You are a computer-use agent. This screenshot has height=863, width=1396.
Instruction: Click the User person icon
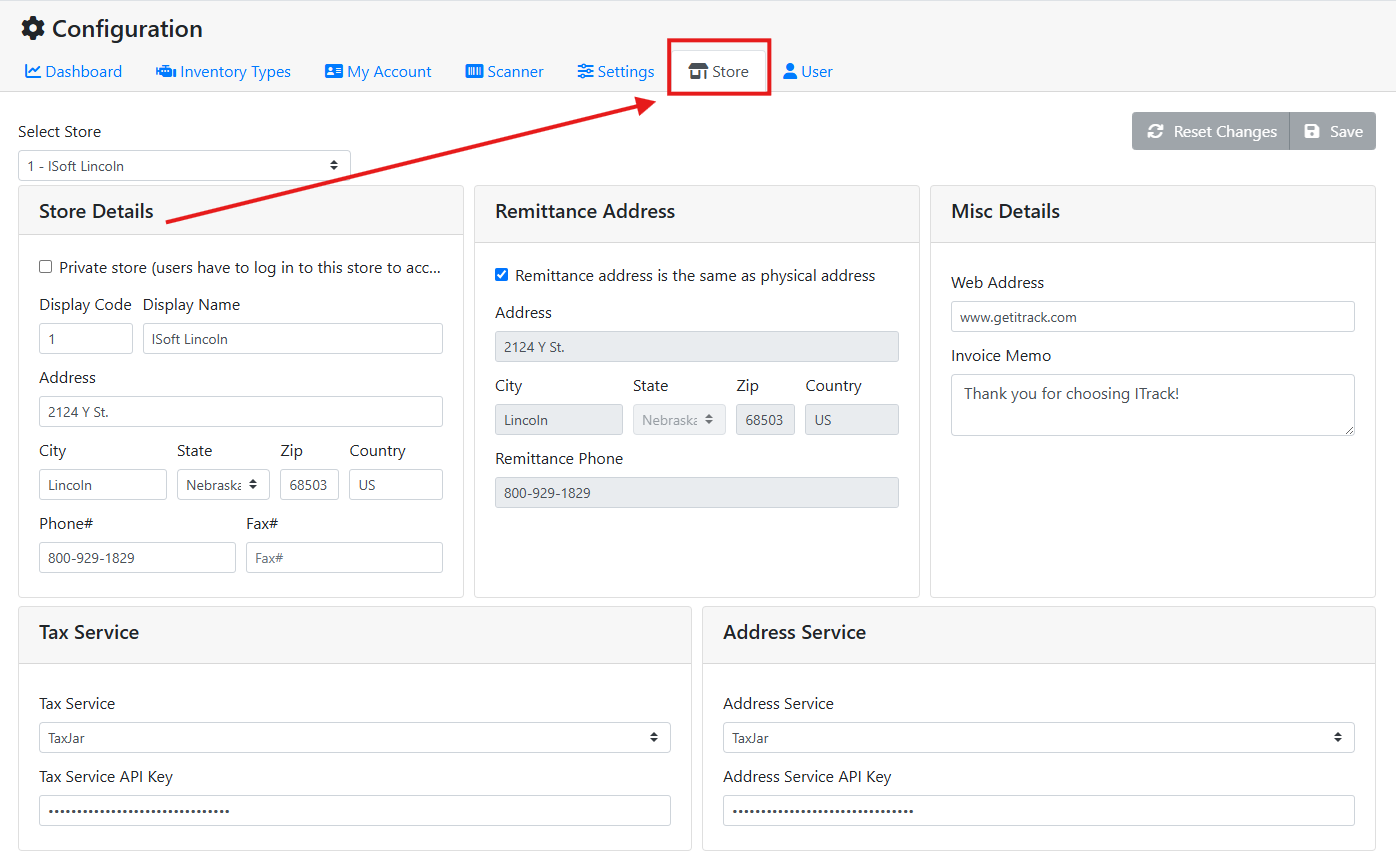[x=790, y=72]
